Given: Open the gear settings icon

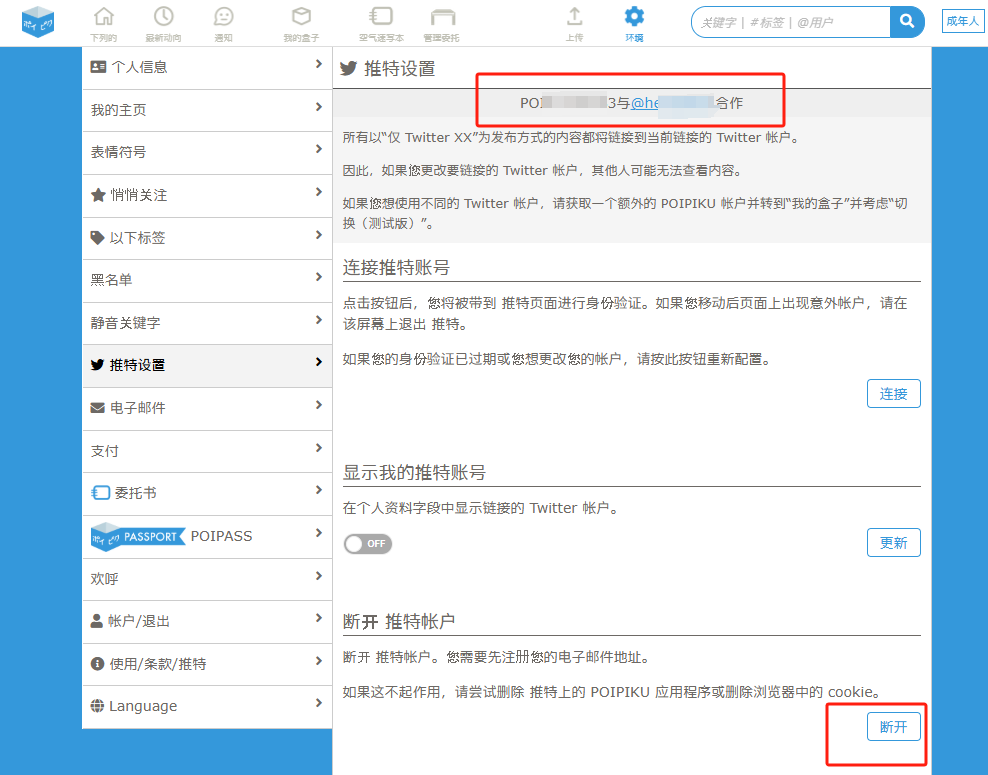Looking at the screenshot, I should tap(634, 16).
